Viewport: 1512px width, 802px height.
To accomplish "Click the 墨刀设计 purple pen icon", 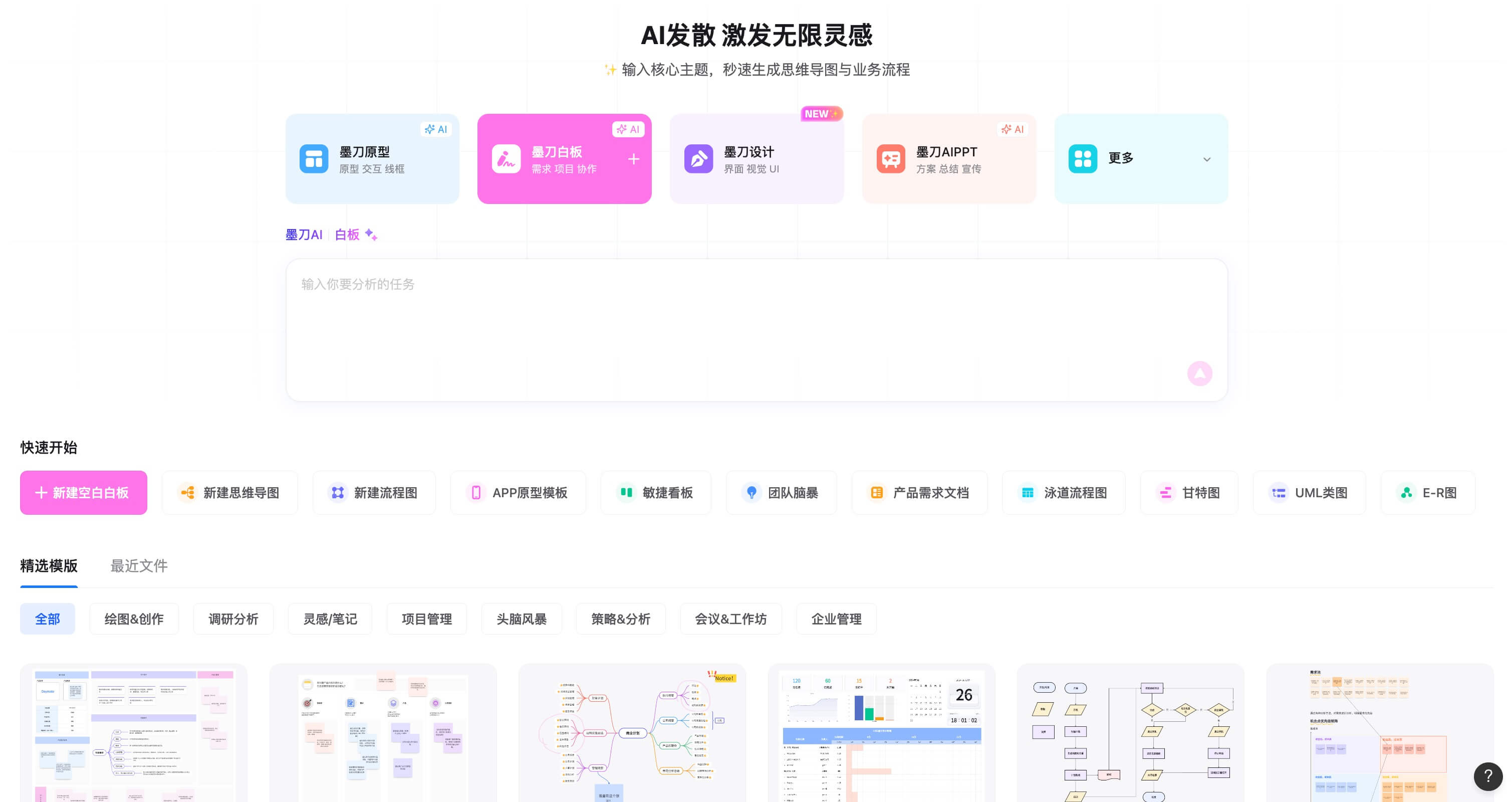I will tap(698, 159).
